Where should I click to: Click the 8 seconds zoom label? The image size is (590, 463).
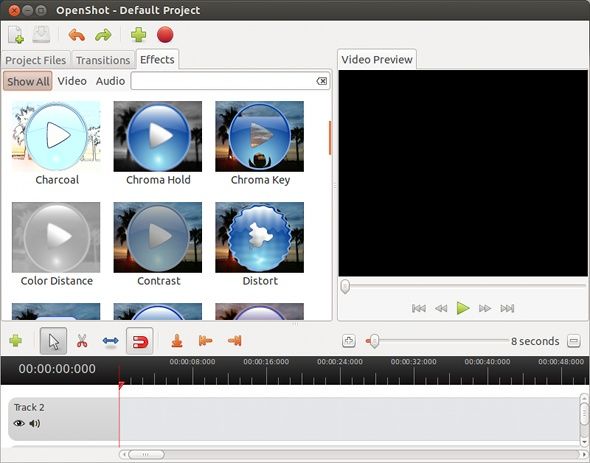[535, 341]
